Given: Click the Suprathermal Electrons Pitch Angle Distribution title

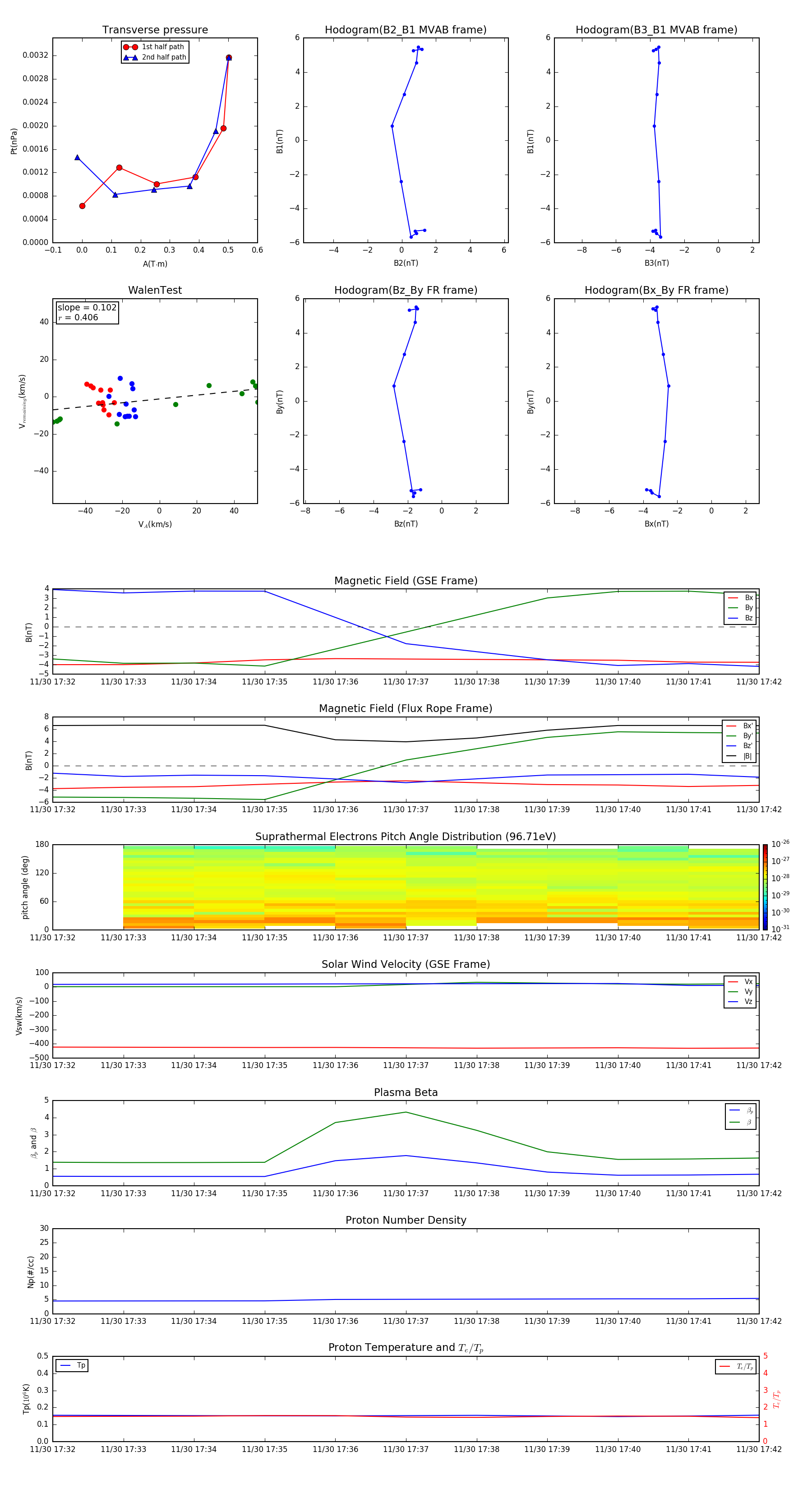Looking at the screenshot, I should 406,837.
